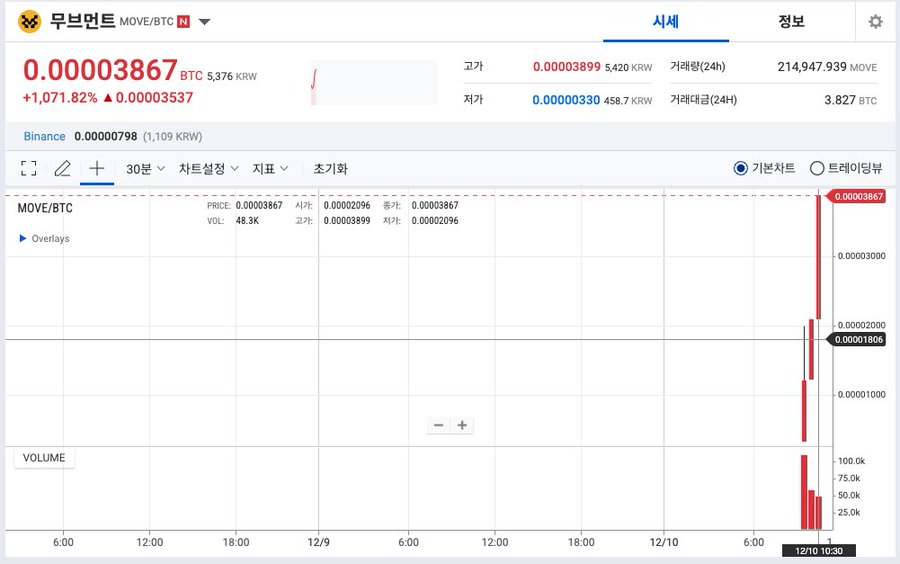Open the market pair selector arrow
This screenshot has width=900, height=564.
coord(204,22)
